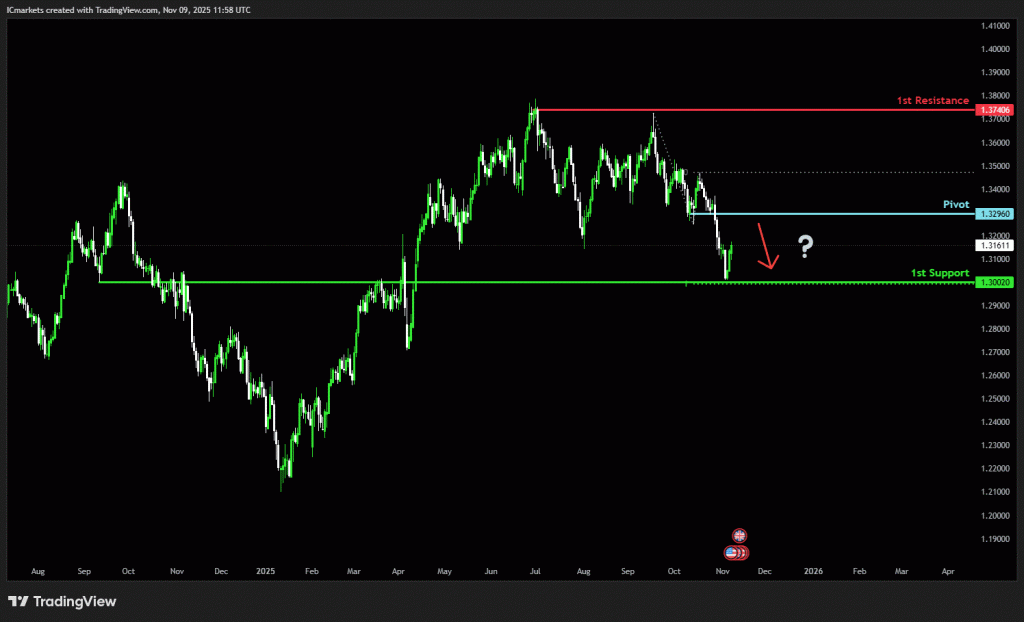
Task: Click the US flag economic event icon
Action: (x=733, y=552)
